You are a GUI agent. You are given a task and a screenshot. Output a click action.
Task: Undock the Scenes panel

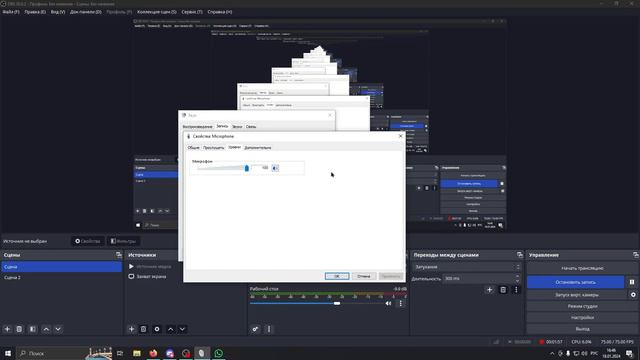click(x=119, y=255)
